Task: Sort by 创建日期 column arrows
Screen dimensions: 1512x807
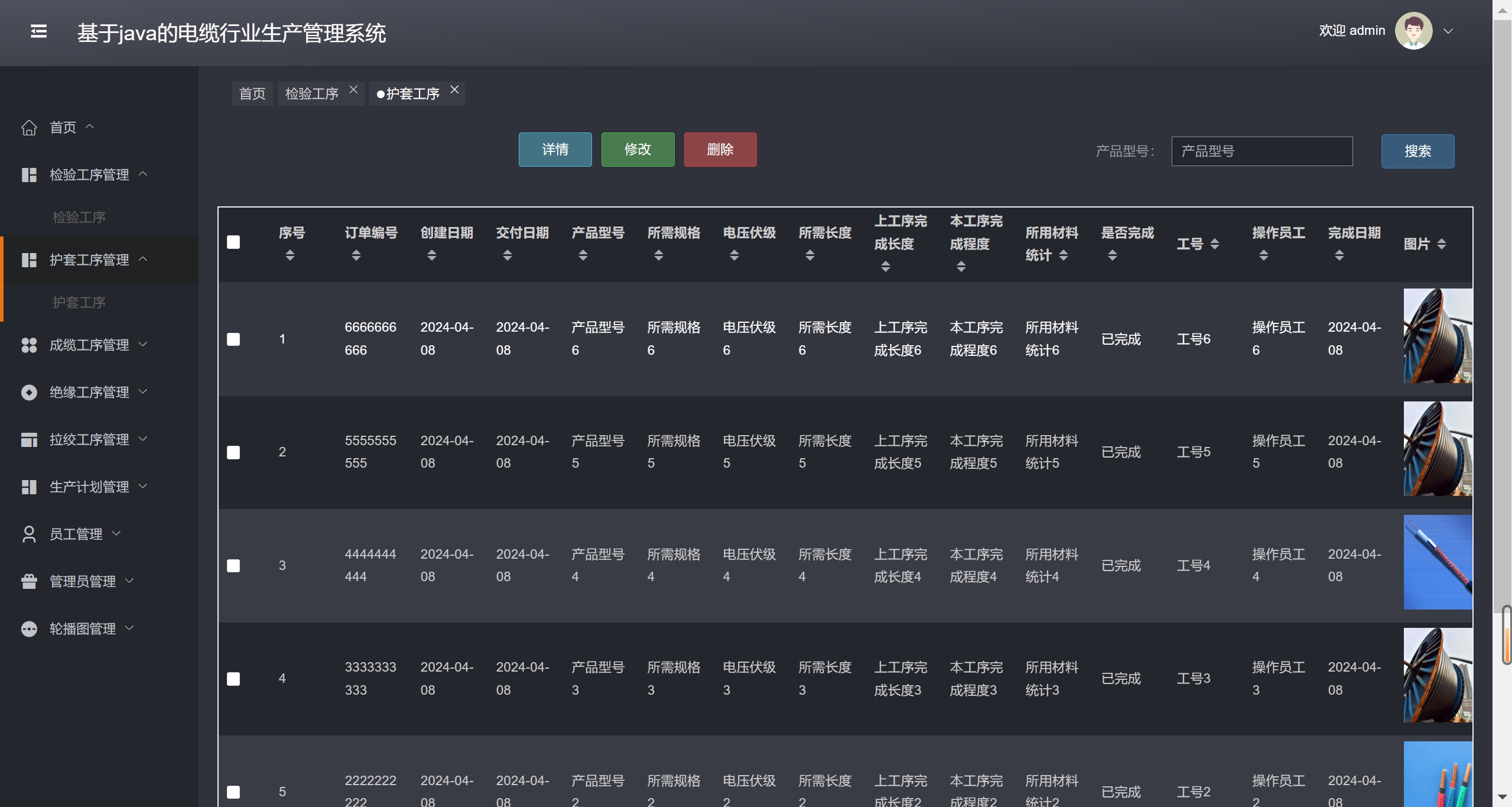Action: 432,255
